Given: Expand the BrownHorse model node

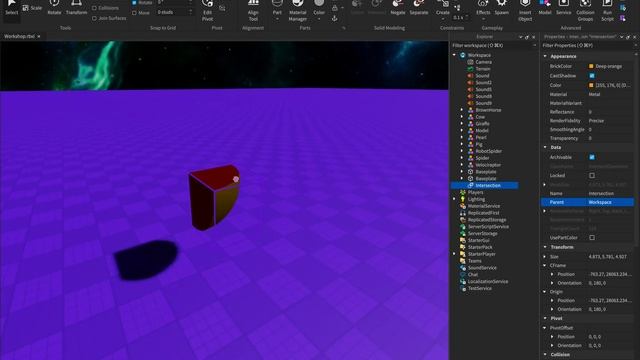Looking at the screenshot, I should coord(462,110).
